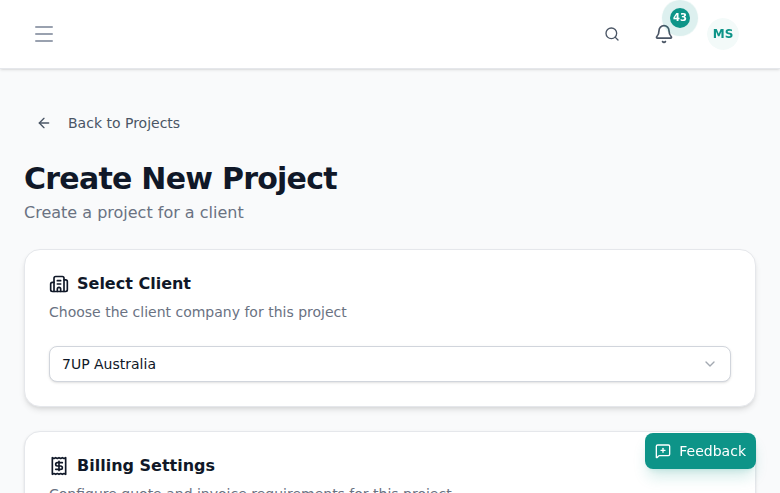The width and height of the screenshot is (780, 493).
Task: Open the 7UP Australia client dropdown
Action: pos(380,364)
